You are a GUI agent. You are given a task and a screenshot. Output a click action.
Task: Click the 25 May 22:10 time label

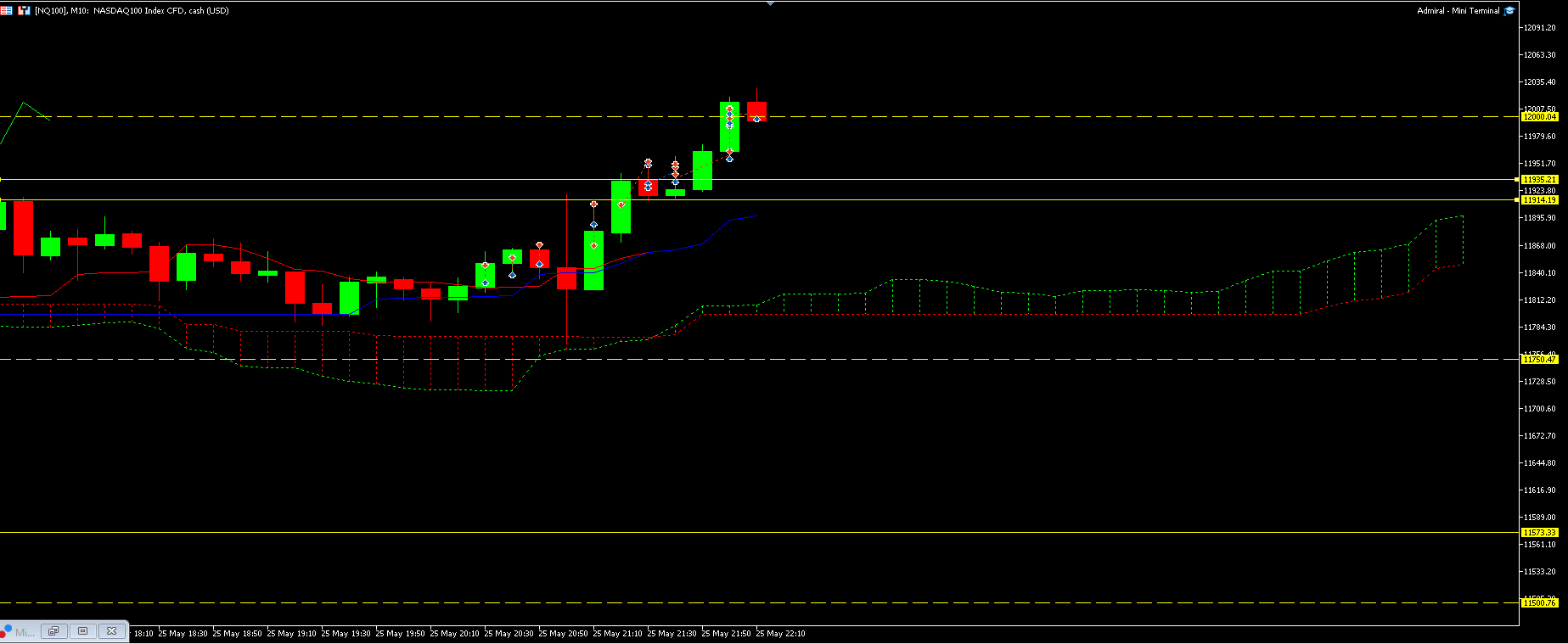(x=781, y=634)
